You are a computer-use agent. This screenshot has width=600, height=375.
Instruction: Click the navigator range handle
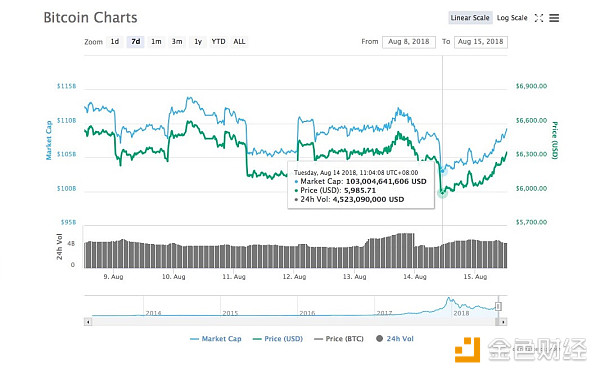click(498, 306)
